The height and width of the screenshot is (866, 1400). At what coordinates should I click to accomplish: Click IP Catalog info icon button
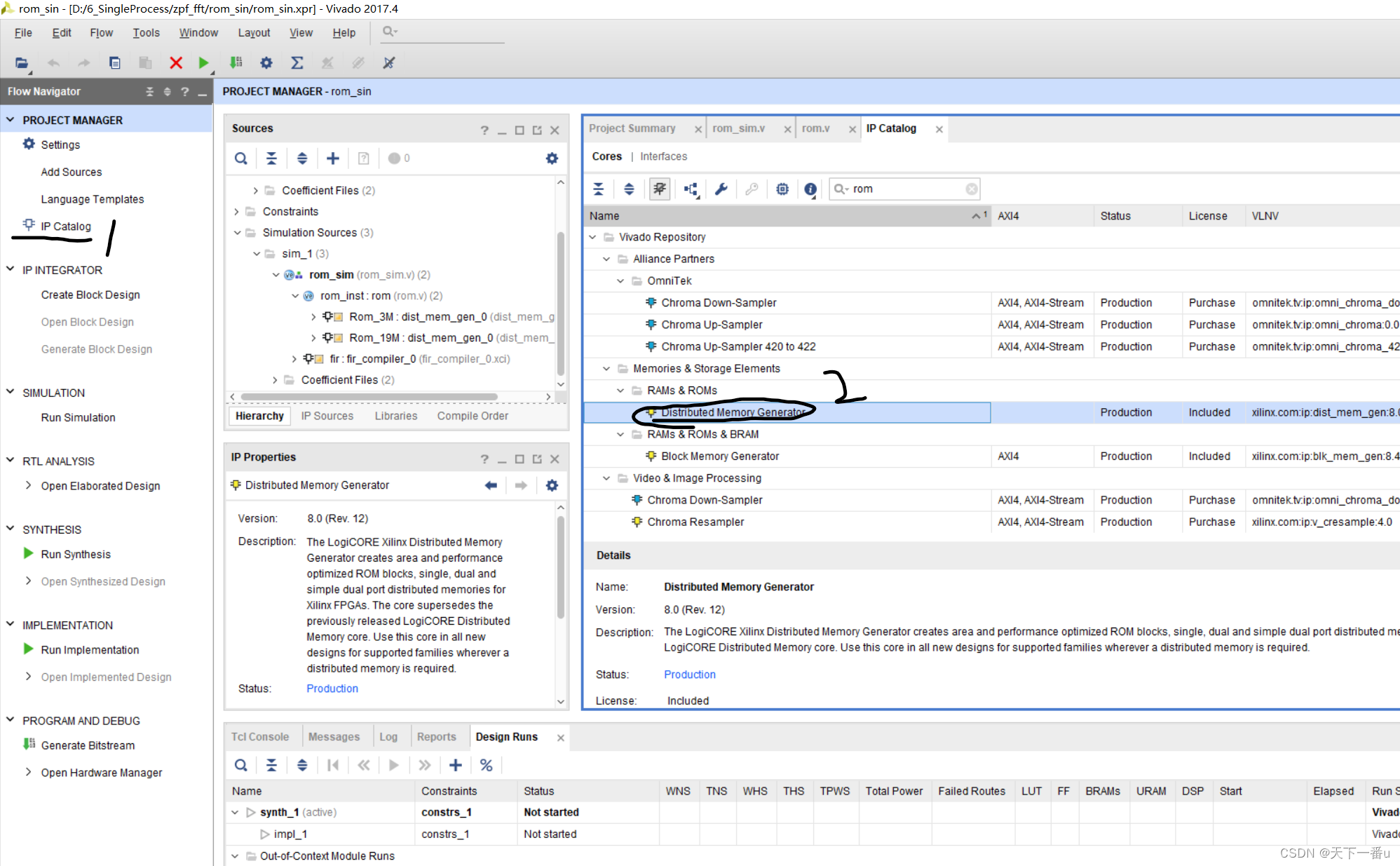click(810, 189)
